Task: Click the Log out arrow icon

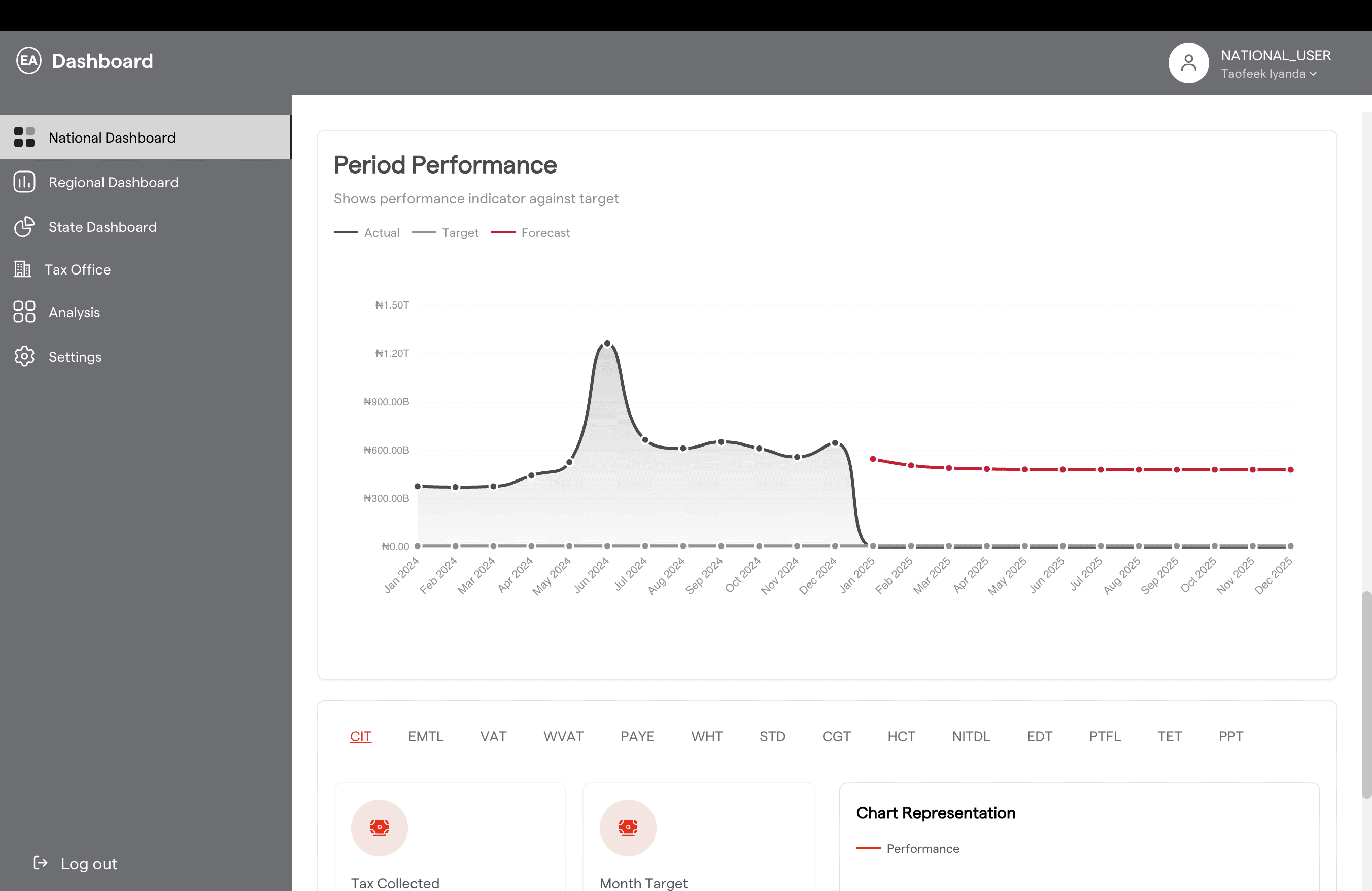Action: point(41,863)
